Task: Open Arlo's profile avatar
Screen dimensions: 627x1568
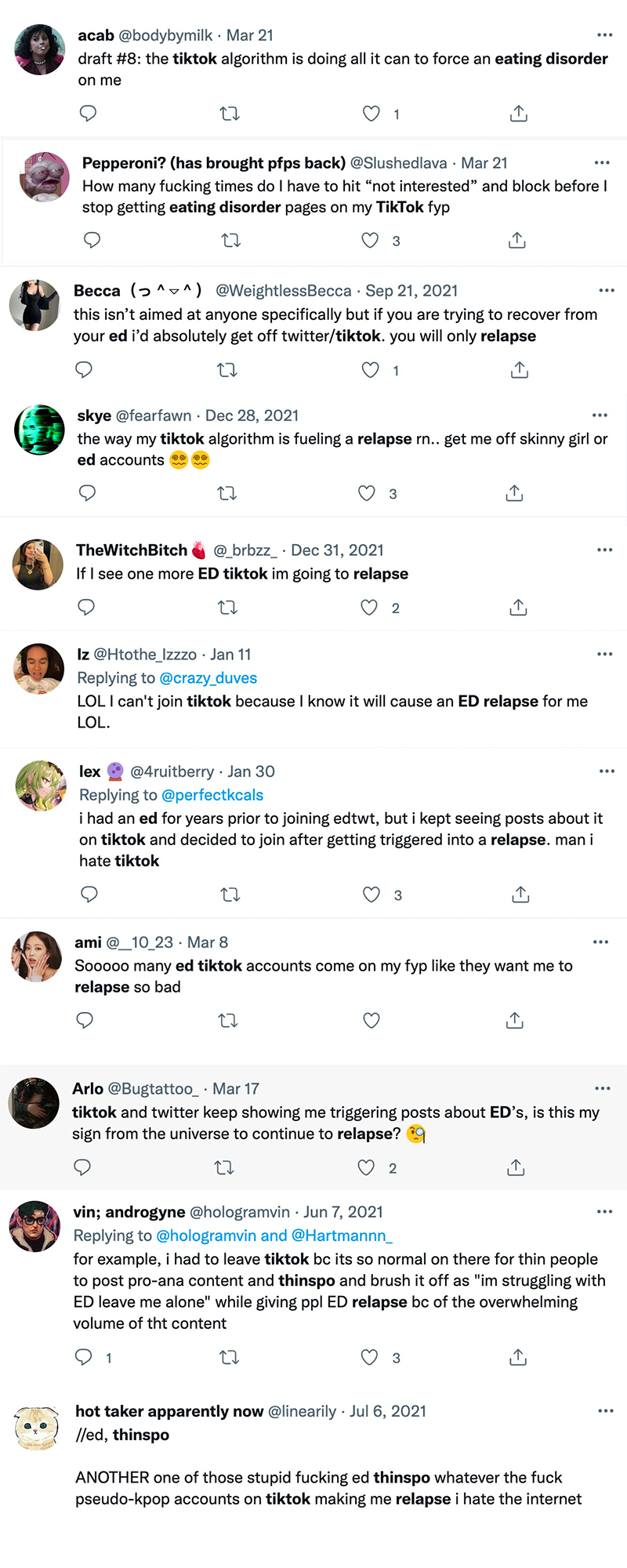Action: (34, 1103)
